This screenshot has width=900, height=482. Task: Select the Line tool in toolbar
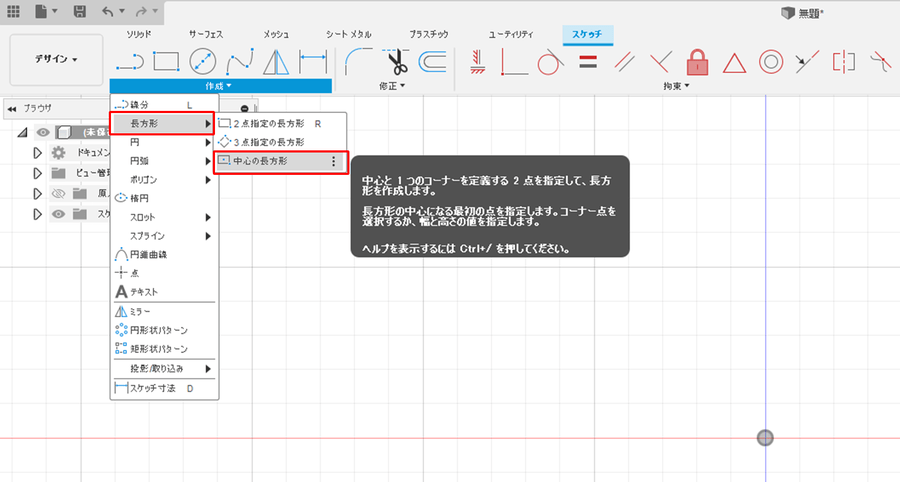coord(130,62)
